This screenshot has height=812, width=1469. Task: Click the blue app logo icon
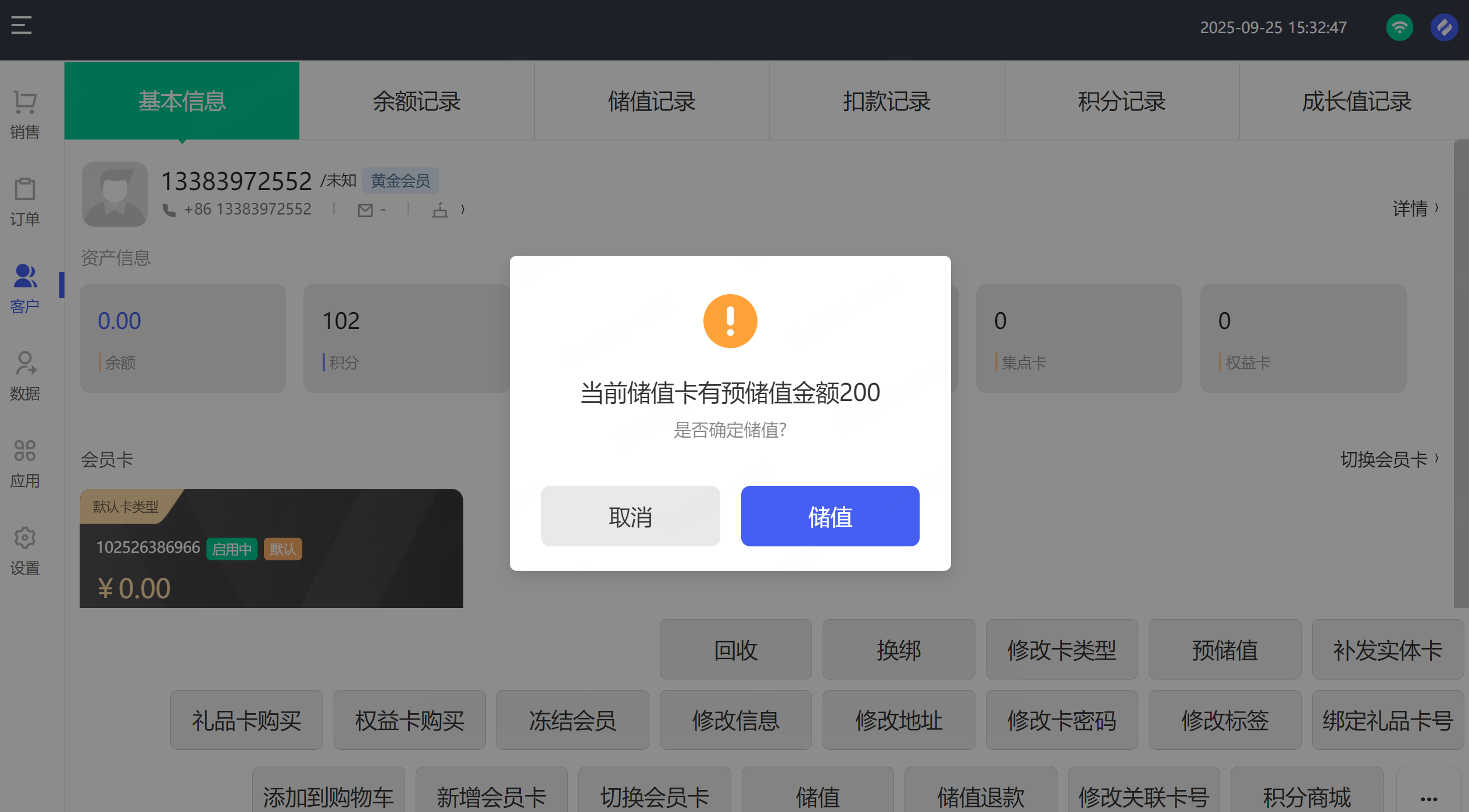tap(1444, 27)
